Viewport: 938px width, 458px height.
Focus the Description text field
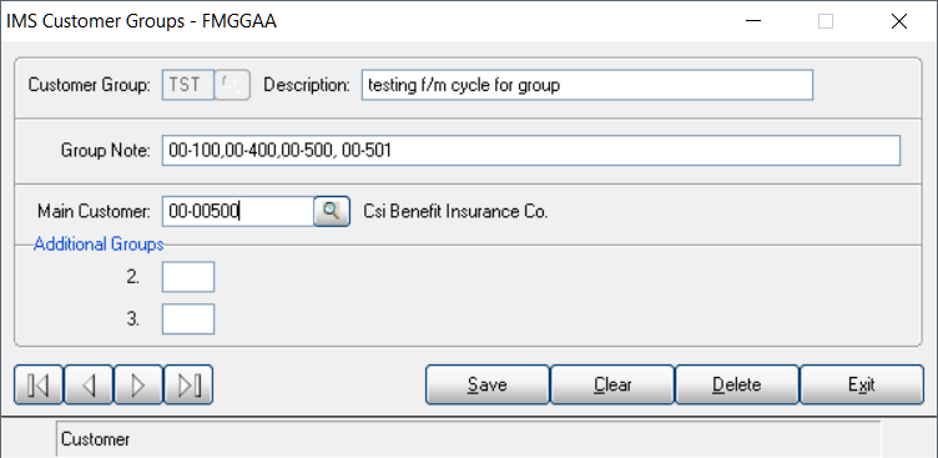[x=587, y=85]
